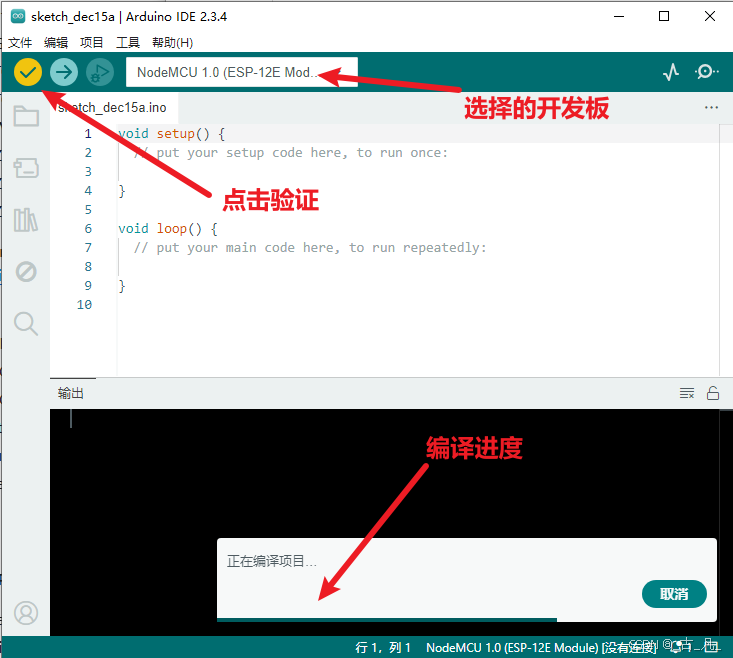The image size is (733, 658).
Task: Open the account profile icon
Action: point(26,613)
